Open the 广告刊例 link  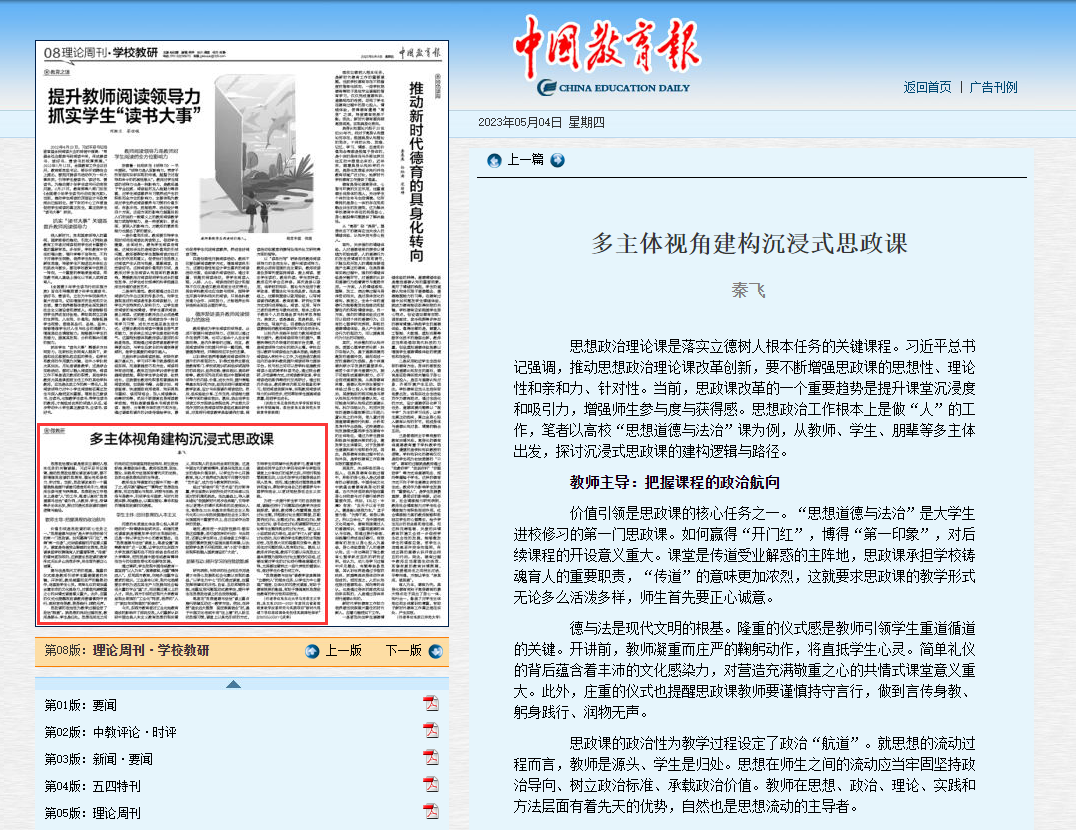pos(993,87)
